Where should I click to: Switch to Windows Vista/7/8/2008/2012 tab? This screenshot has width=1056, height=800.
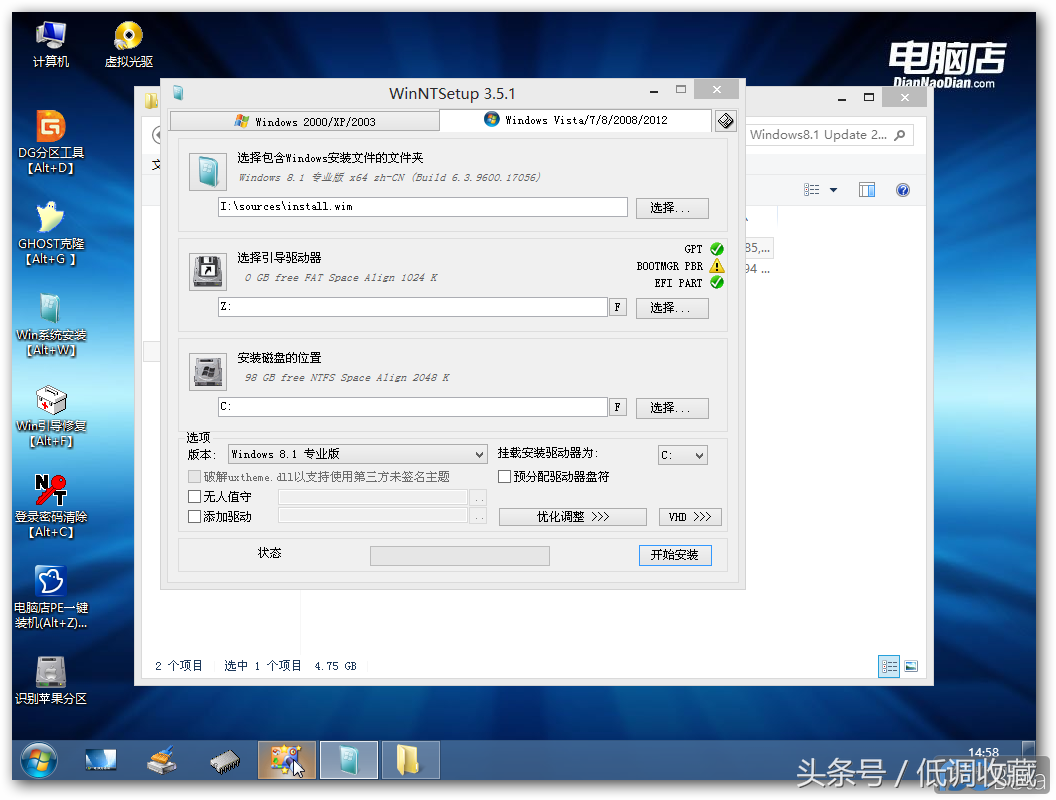coord(576,120)
